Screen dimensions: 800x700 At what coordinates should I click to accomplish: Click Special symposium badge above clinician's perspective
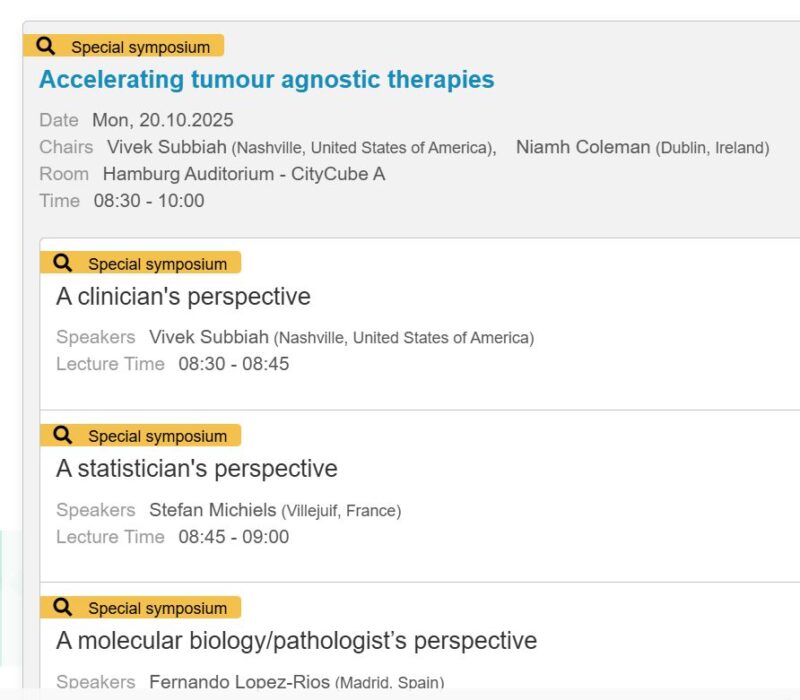157,264
